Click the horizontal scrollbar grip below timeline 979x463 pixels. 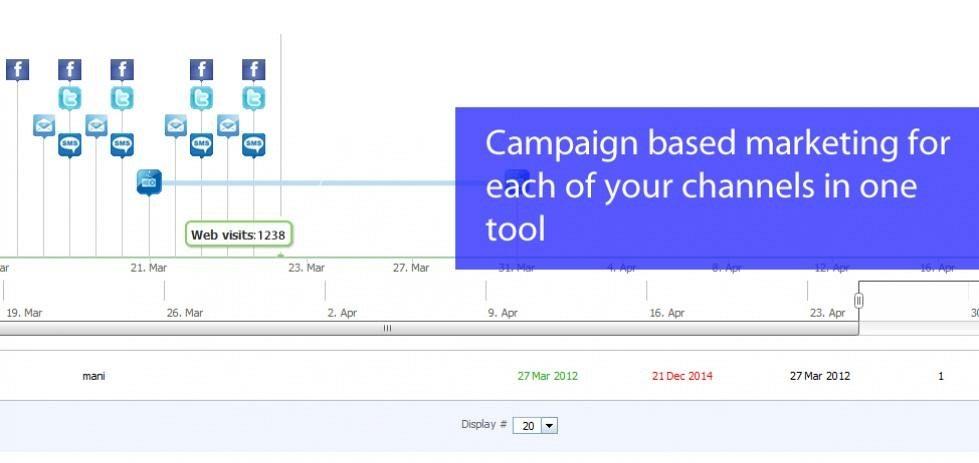tap(387, 328)
